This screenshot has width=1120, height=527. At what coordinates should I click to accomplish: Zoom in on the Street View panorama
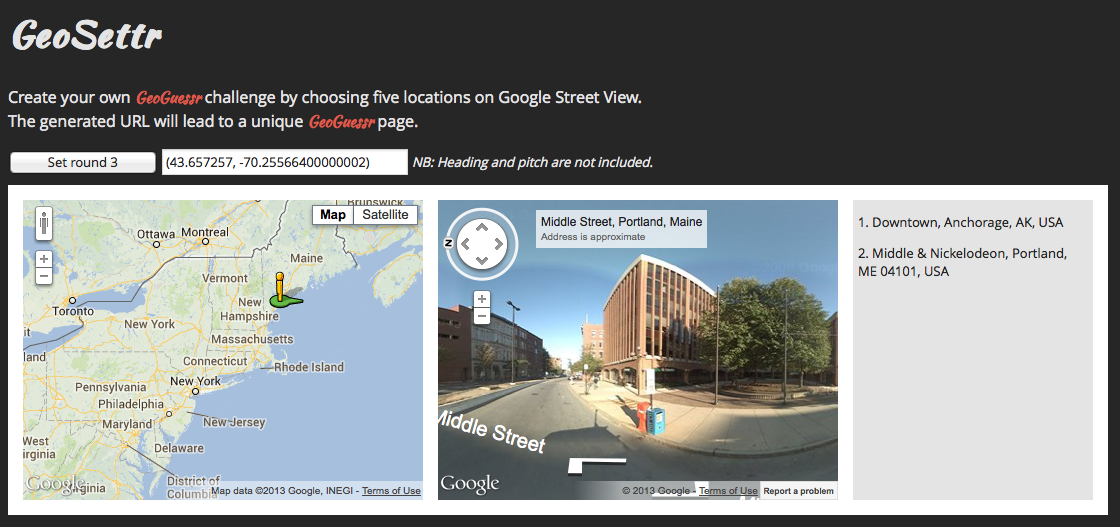pyautogui.click(x=482, y=299)
